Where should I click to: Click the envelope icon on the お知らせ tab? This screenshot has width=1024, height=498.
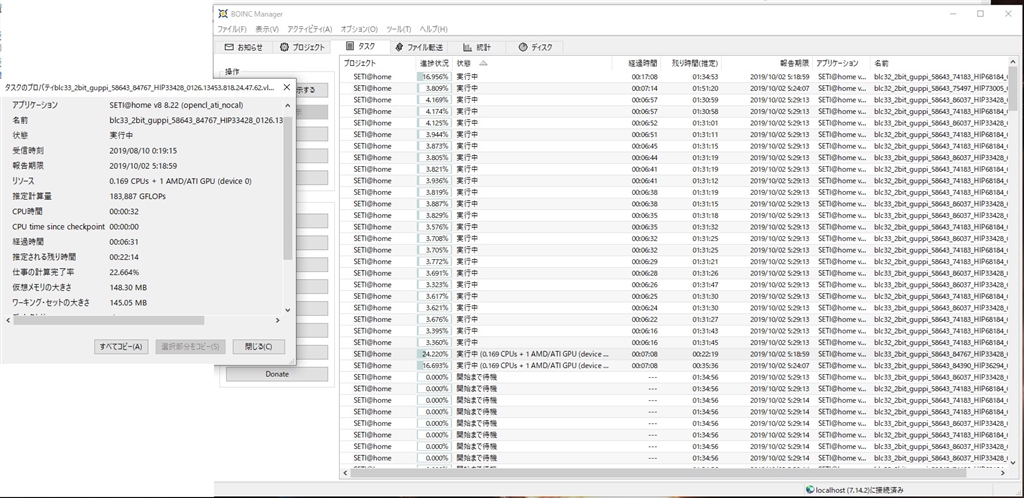point(229,47)
